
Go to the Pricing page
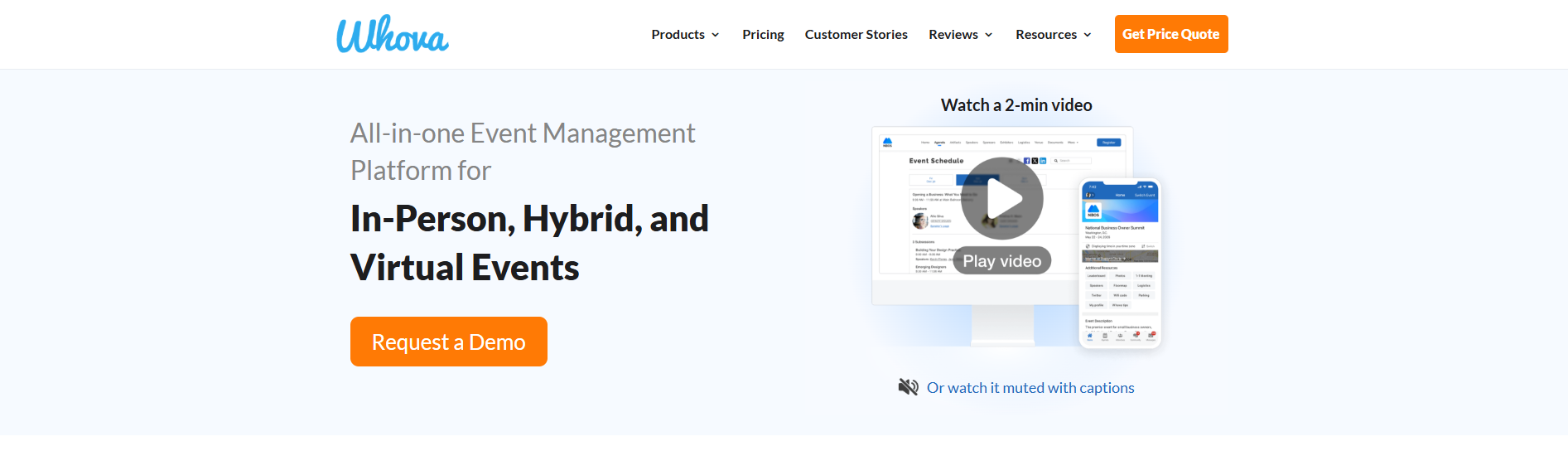[x=763, y=35]
